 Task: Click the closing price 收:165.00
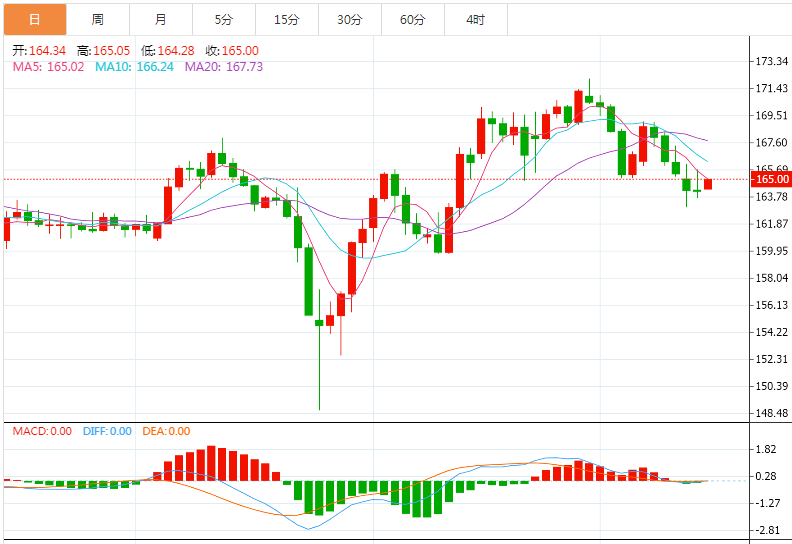coord(232,51)
